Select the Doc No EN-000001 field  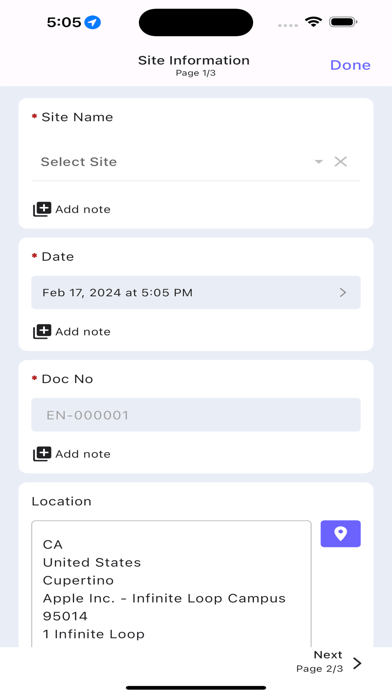coord(196,415)
